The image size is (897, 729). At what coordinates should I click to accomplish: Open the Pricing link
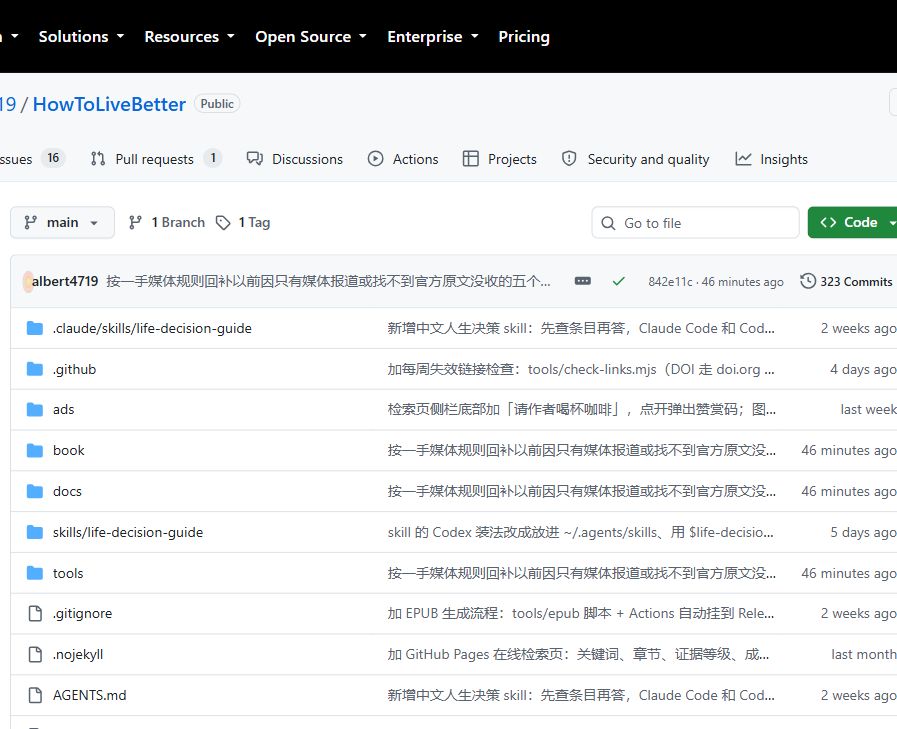click(524, 37)
